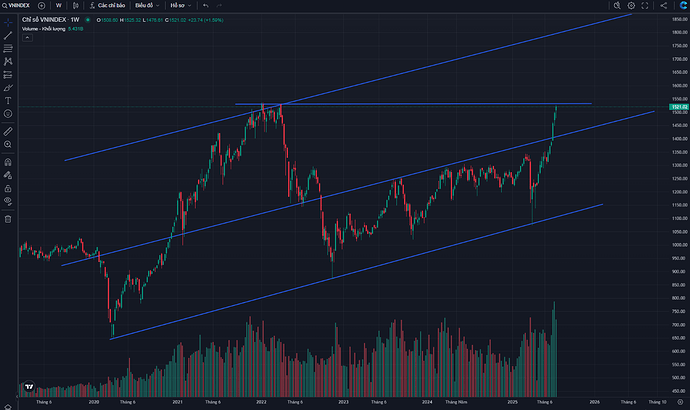The width and height of the screenshot is (690, 410).
Task: Open the quick search icon in top bar
Action: [x=617, y=5]
